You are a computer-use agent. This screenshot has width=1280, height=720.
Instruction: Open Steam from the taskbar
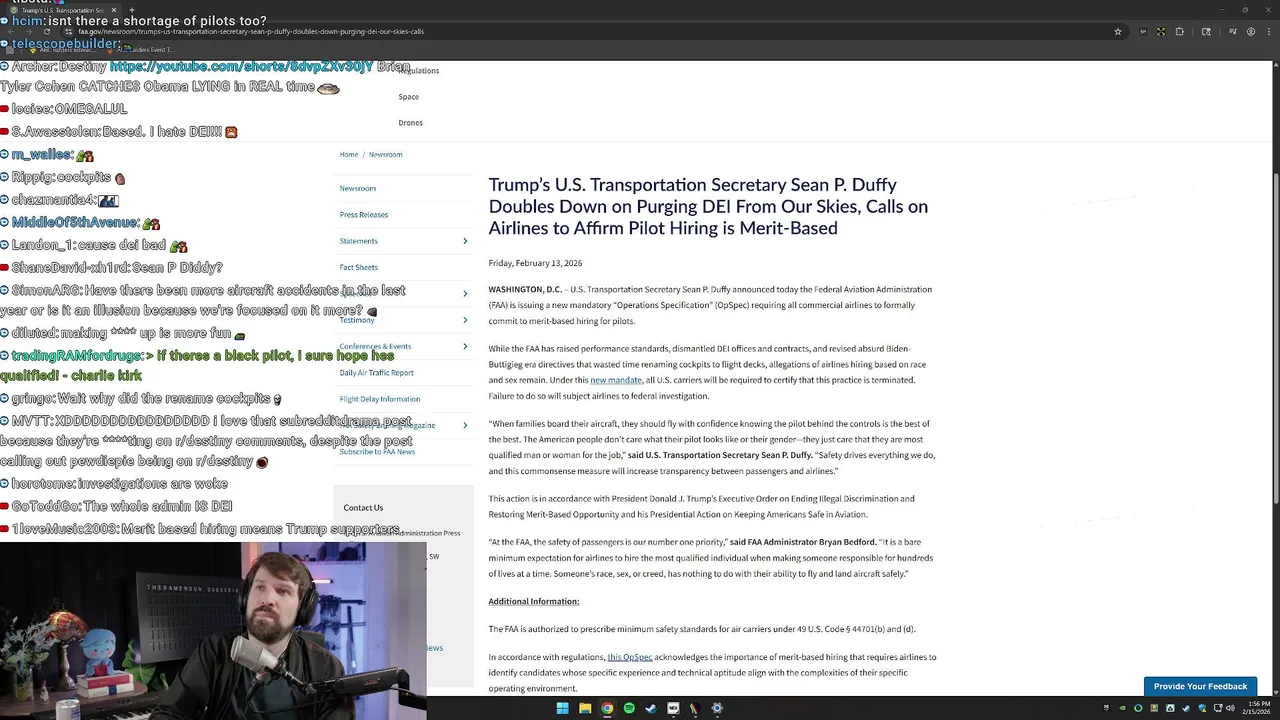click(x=651, y=708)
